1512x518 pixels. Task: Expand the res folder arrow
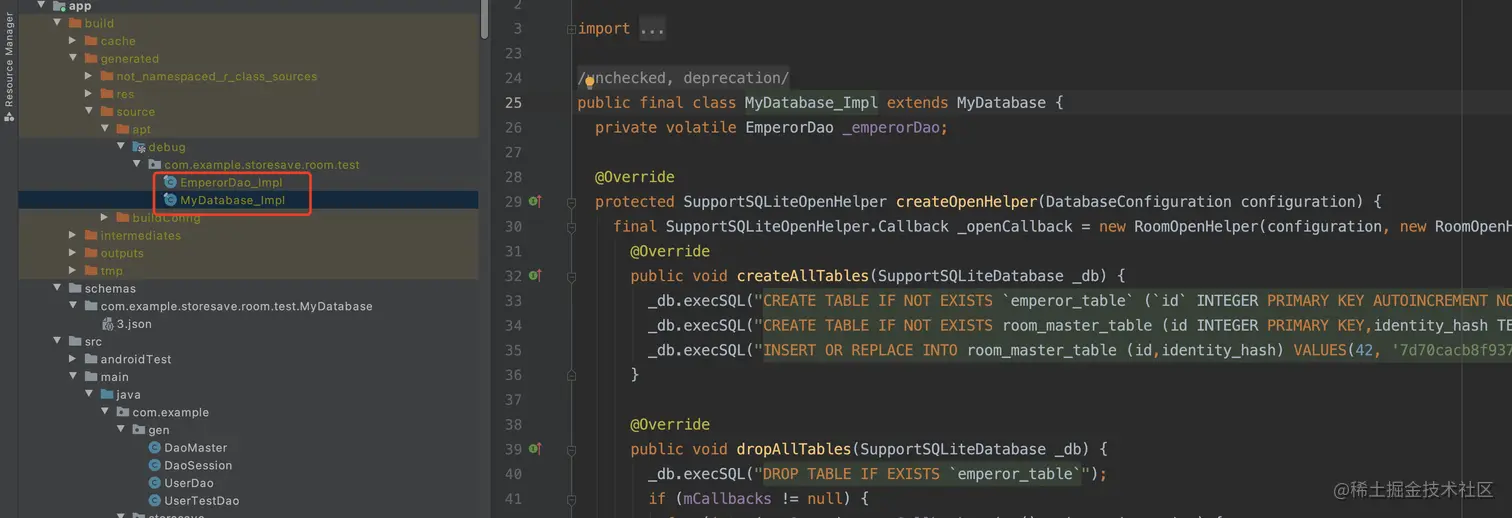pos(89,94)
